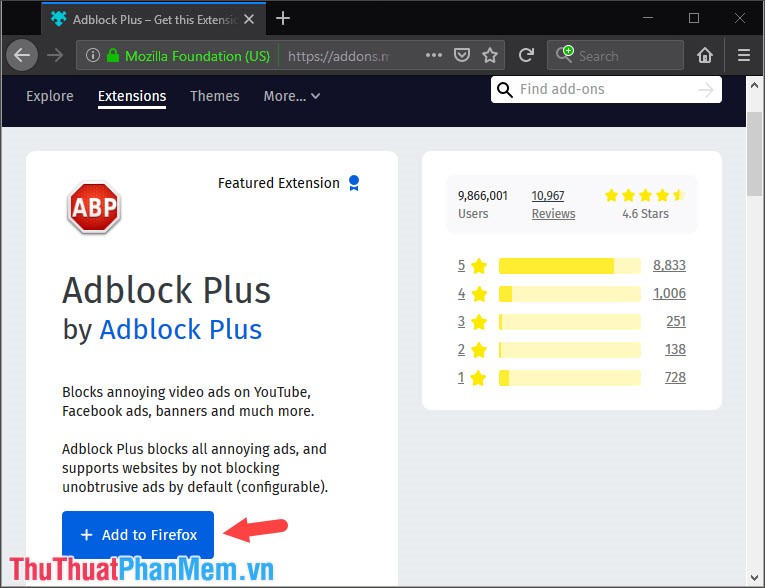The height and width of the screenshot is (588, 765).
Task: Minimize the Firefox window
Action: coord(648,18)
